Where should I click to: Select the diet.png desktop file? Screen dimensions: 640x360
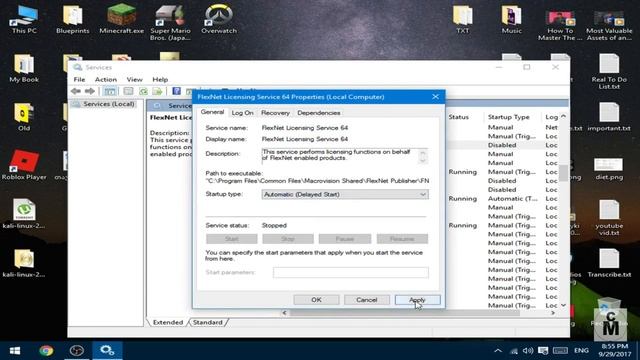pos(609,169)
